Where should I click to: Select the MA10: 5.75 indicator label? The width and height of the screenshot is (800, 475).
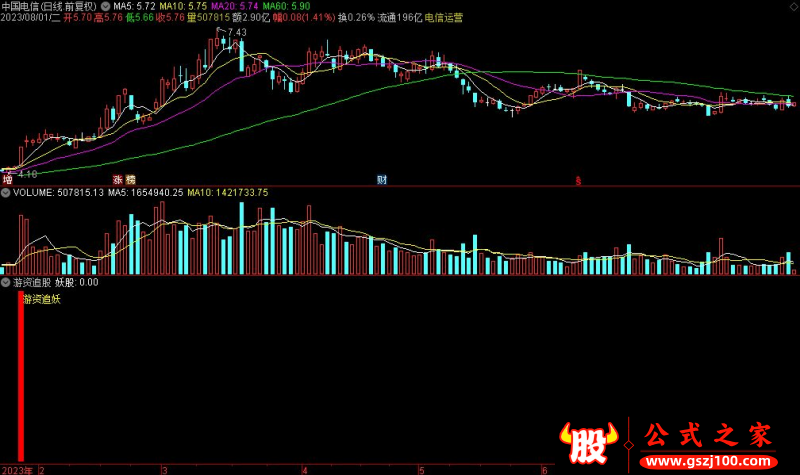[183, 7]
